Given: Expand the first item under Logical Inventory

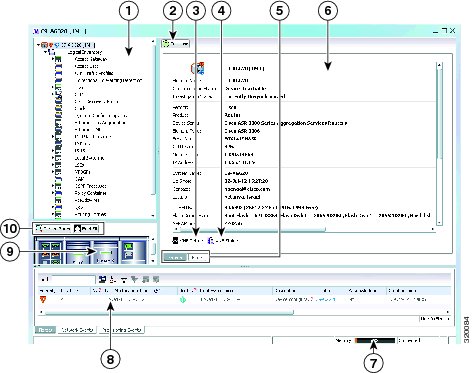Looking at the screenshot, I should point(53,59).
